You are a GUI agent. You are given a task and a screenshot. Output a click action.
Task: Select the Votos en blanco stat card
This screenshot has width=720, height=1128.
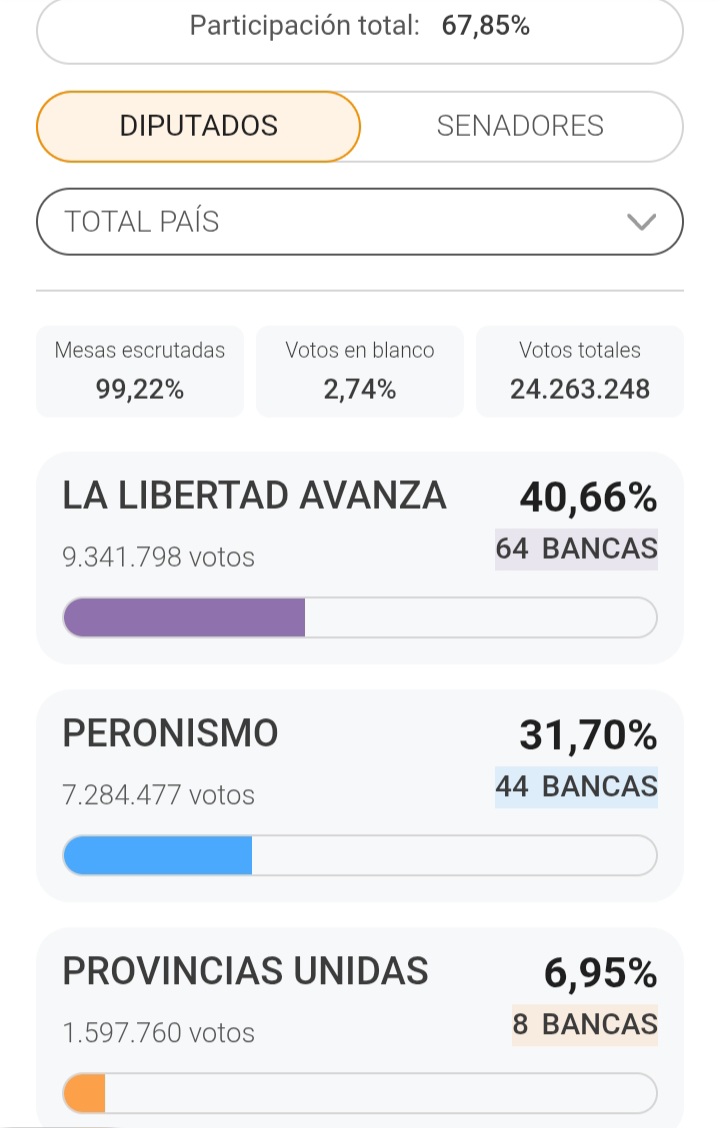click(360, 371)
